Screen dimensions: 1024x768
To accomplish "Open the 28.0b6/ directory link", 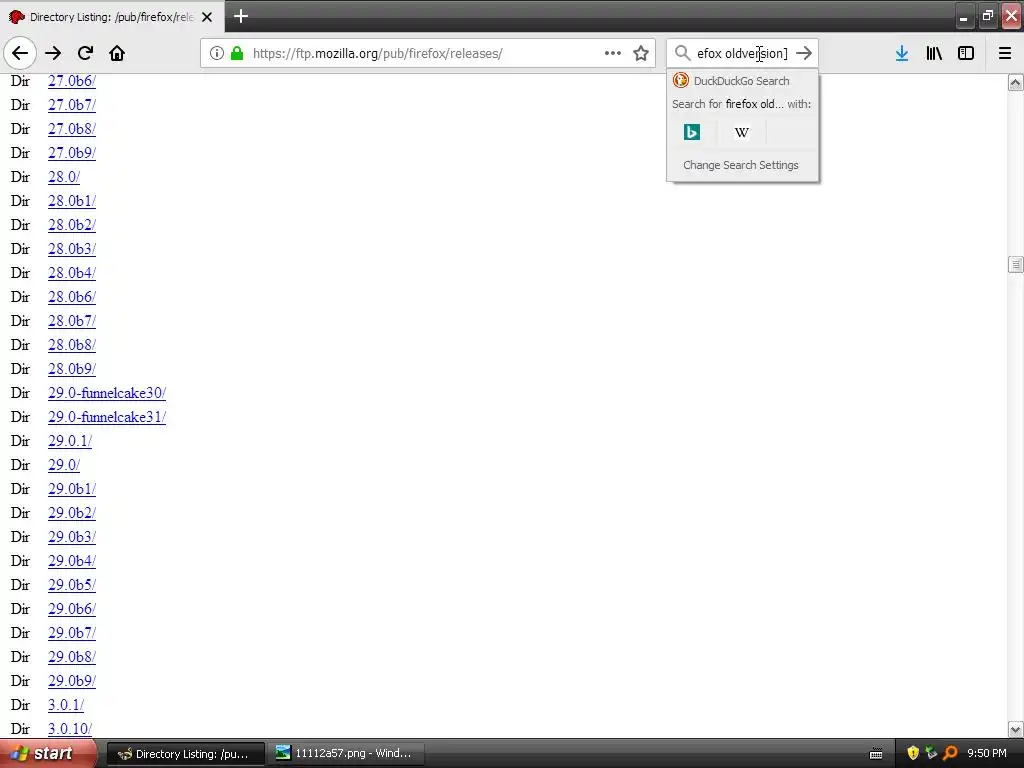I will (72, 297).
